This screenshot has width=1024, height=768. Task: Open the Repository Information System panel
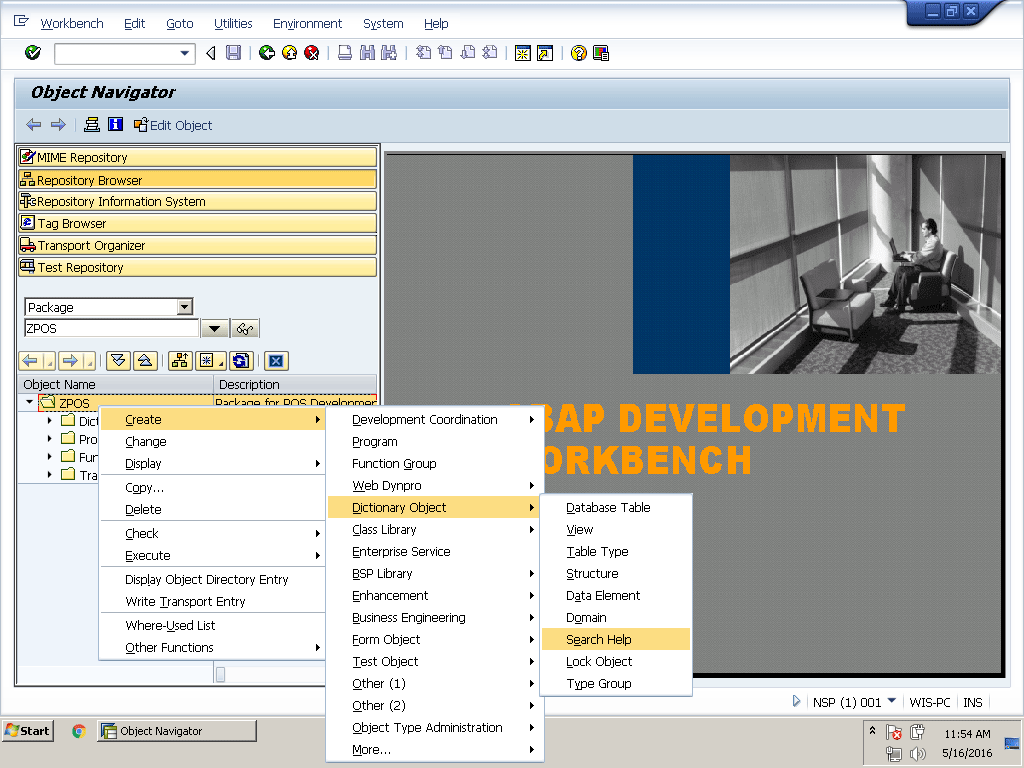pyautogui.click(x=197, y=201)
